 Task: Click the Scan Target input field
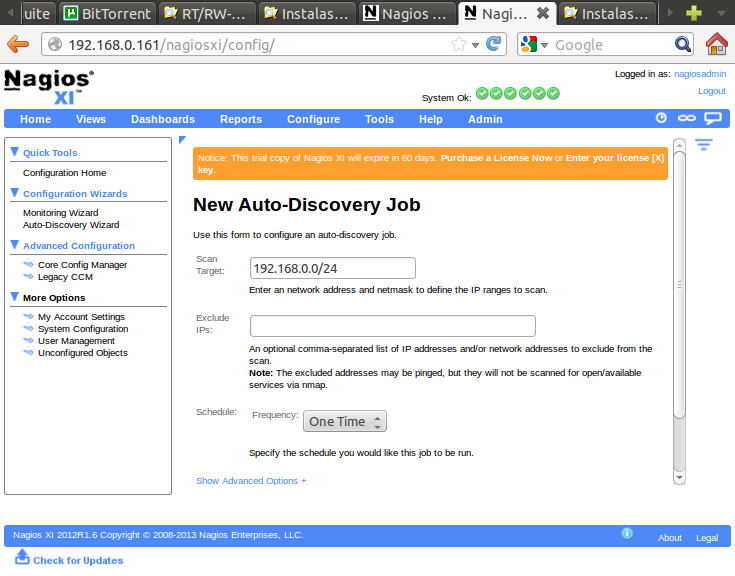pyautogui.click(x=332, y=268)
